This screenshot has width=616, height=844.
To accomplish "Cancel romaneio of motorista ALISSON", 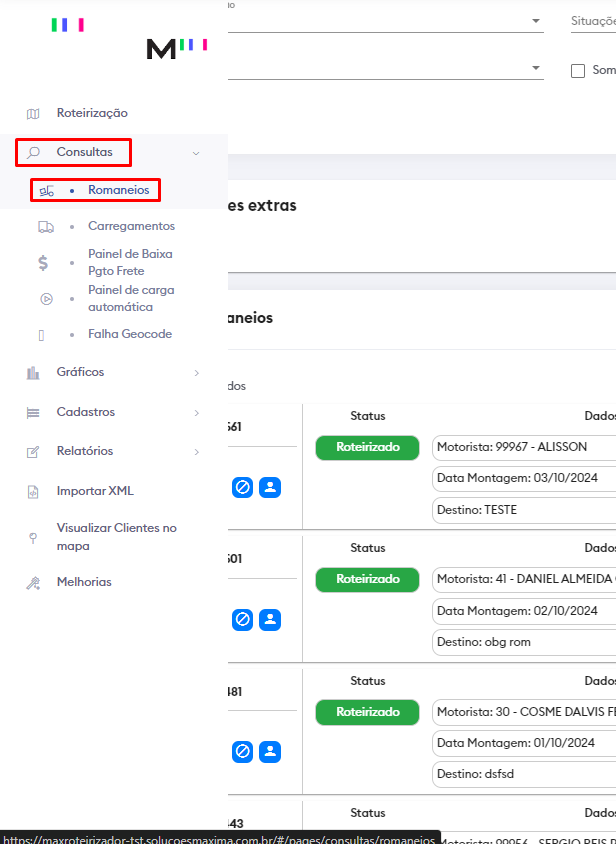I will pos(242,487).
